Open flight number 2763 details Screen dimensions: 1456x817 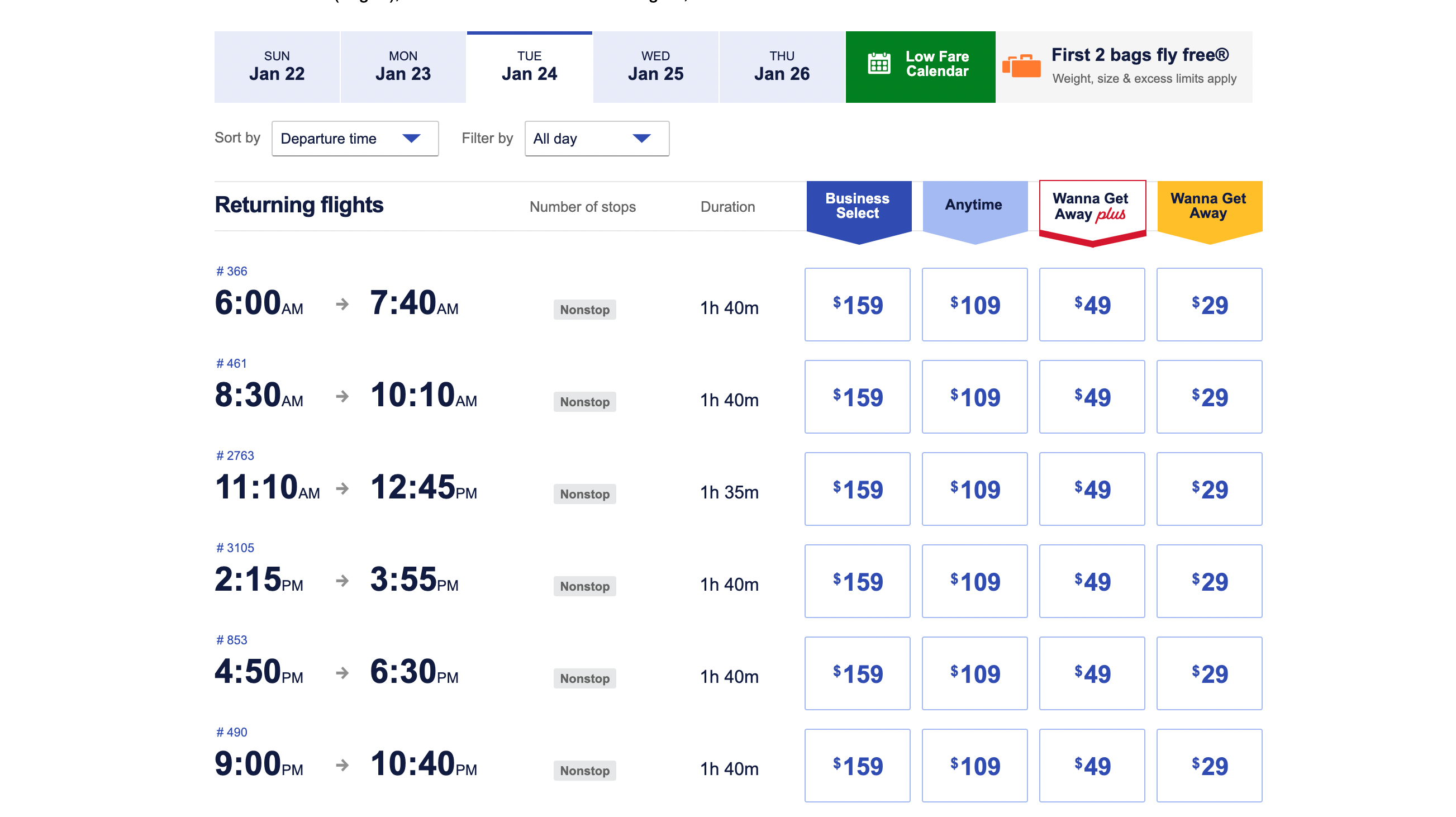point(235,455)
